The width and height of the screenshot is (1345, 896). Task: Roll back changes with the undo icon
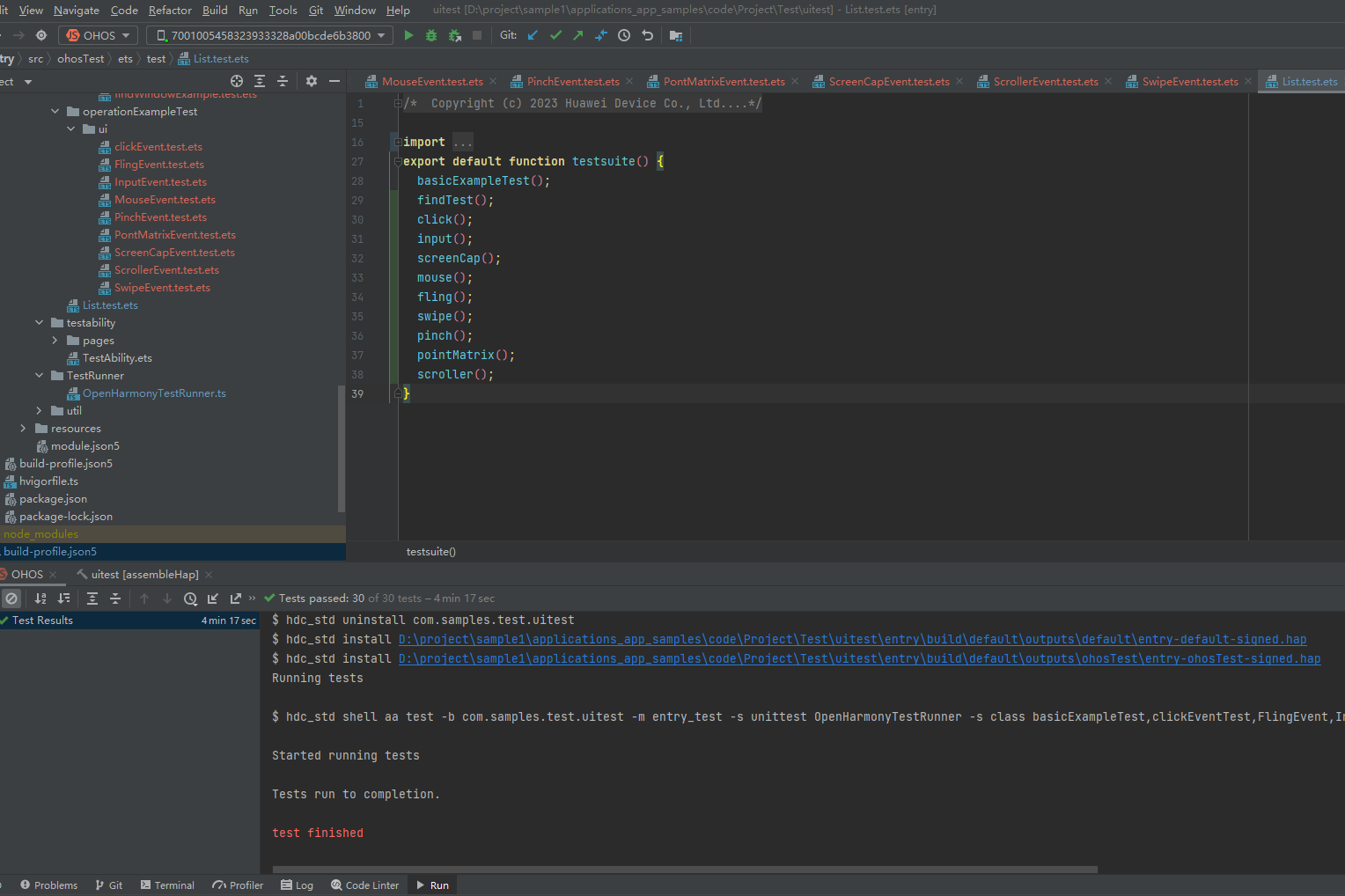pyautogui.click(x=648, y=35)
